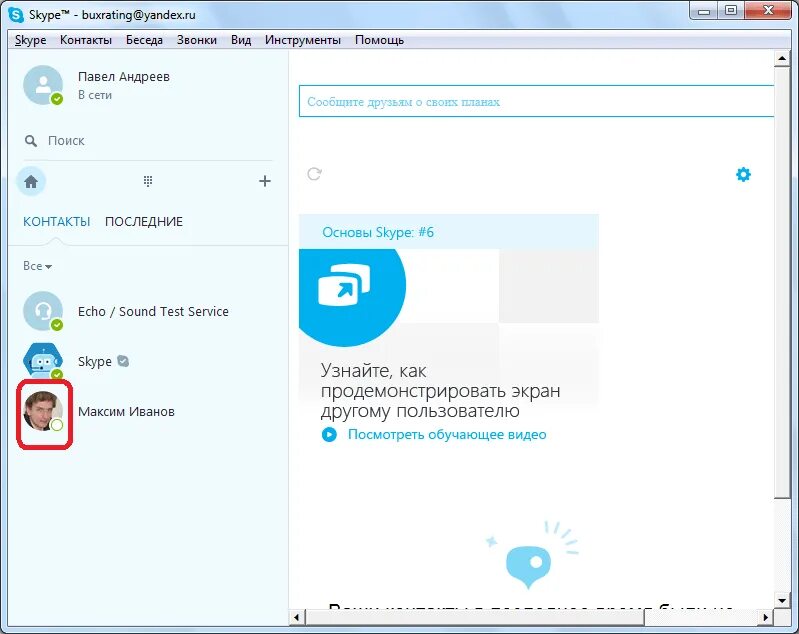Image resolution: width=799 pixels, height=634 pixels.
Task: Click the screen sharing tutorial icon
Action: tap(344, 285)
